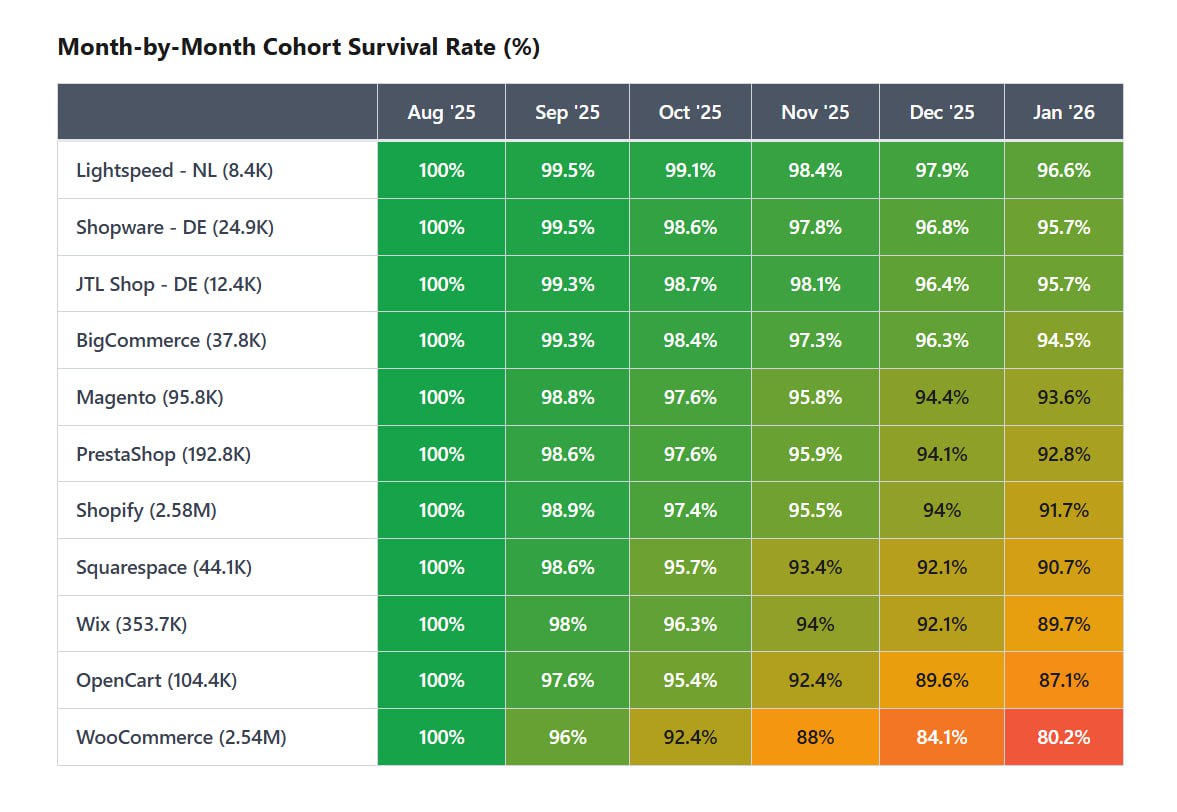Click the Wix (353.7K) row label

pos(131,624)
